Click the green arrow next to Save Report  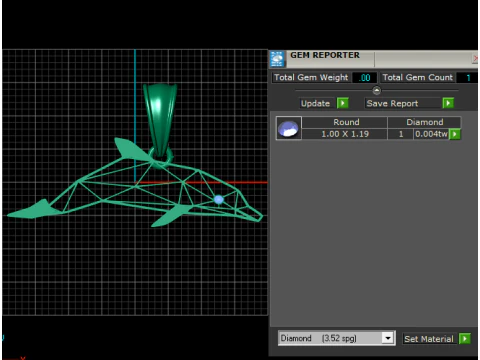coord(448,103)
